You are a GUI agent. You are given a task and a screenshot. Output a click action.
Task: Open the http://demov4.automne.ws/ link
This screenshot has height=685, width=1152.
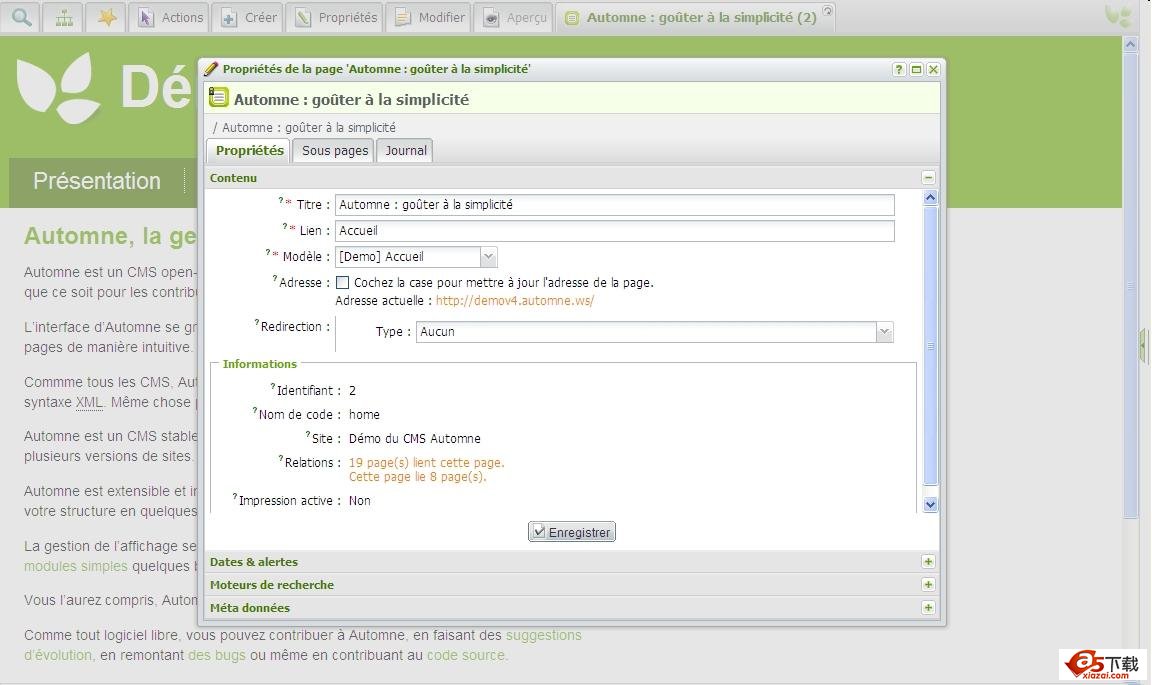click(x=514, y=301)
